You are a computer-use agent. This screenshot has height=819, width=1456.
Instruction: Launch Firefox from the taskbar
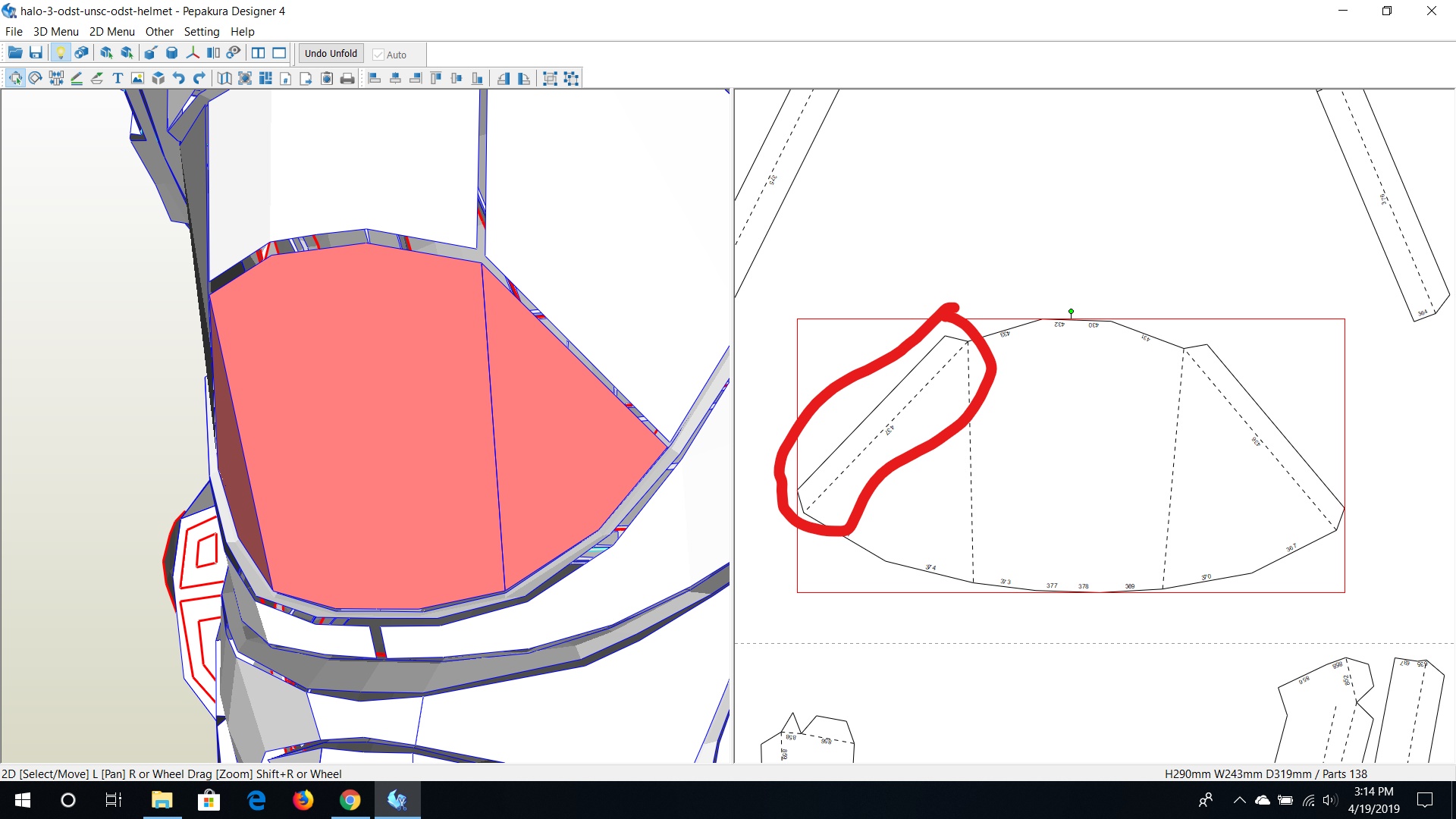[x=303, y=800]
